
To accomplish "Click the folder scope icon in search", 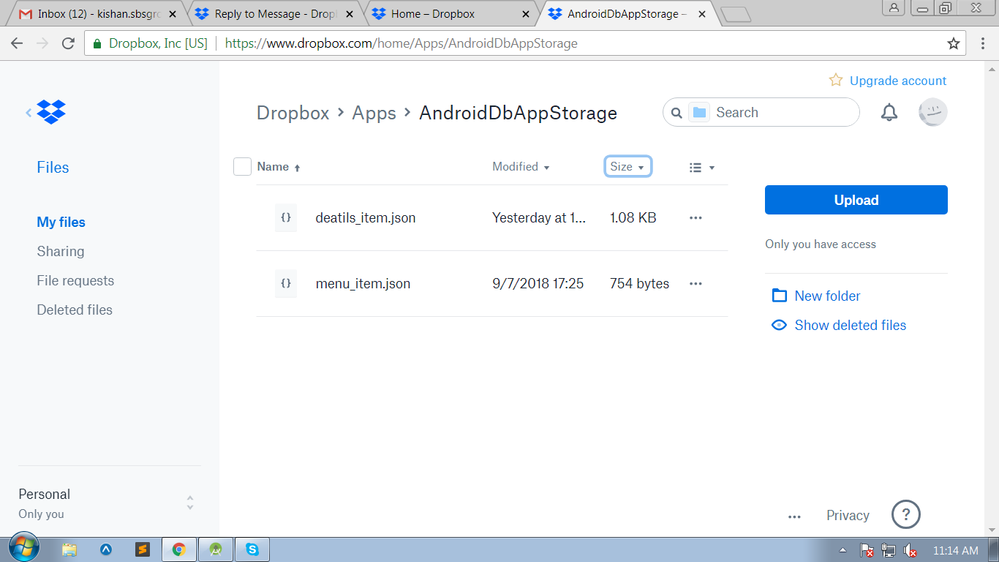I will click(699, 113).
